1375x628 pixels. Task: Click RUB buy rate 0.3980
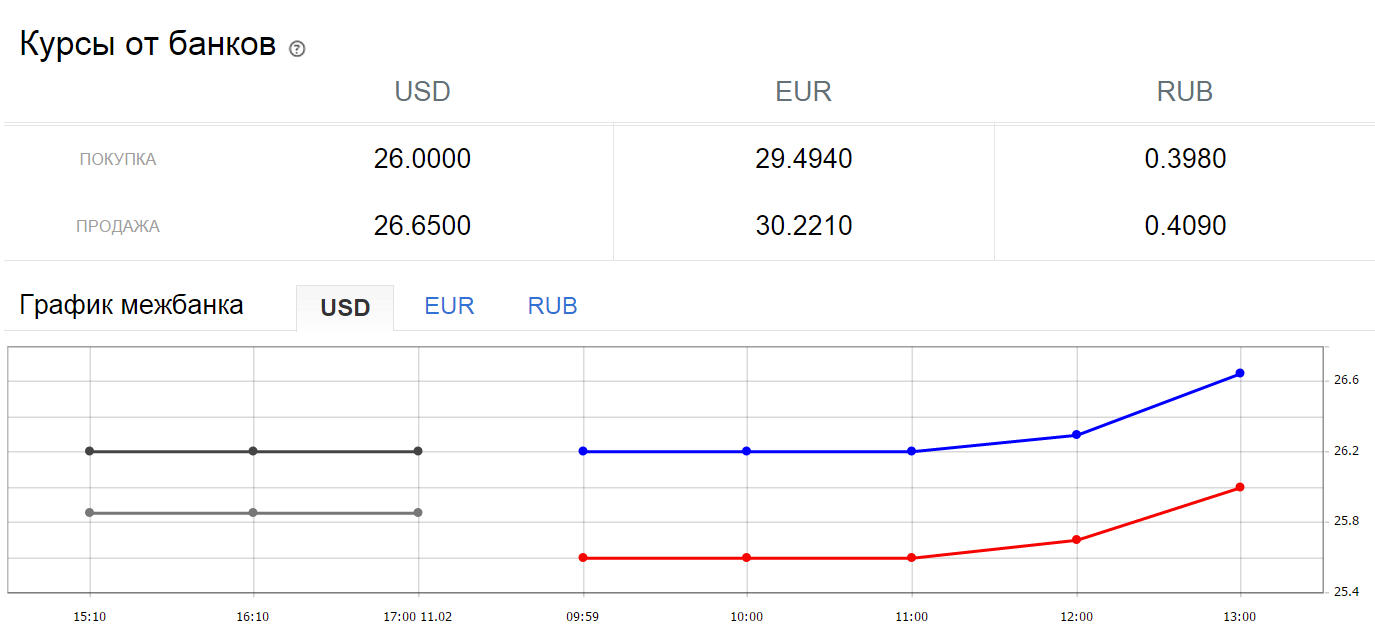(1185, 159)
